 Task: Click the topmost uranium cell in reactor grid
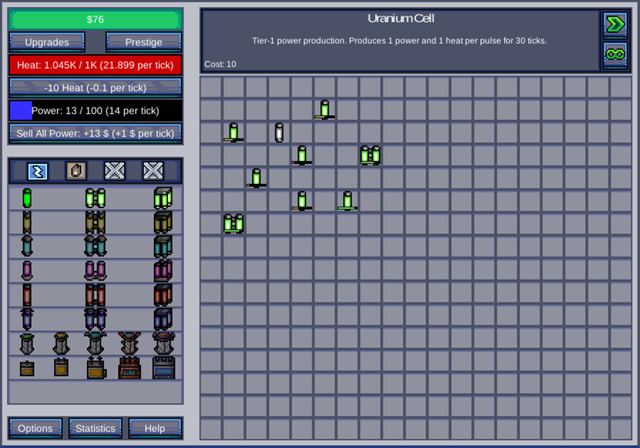pyautogui.click(x=325, y=109)
